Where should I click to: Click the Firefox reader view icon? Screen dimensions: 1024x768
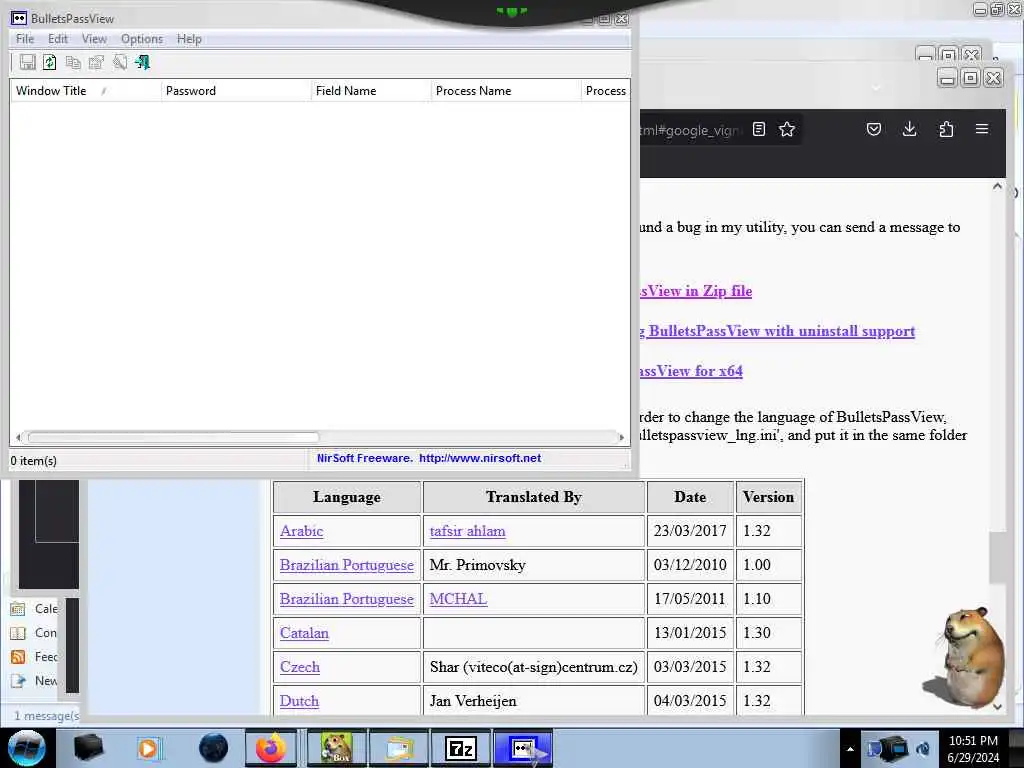[x=758, y=129]
